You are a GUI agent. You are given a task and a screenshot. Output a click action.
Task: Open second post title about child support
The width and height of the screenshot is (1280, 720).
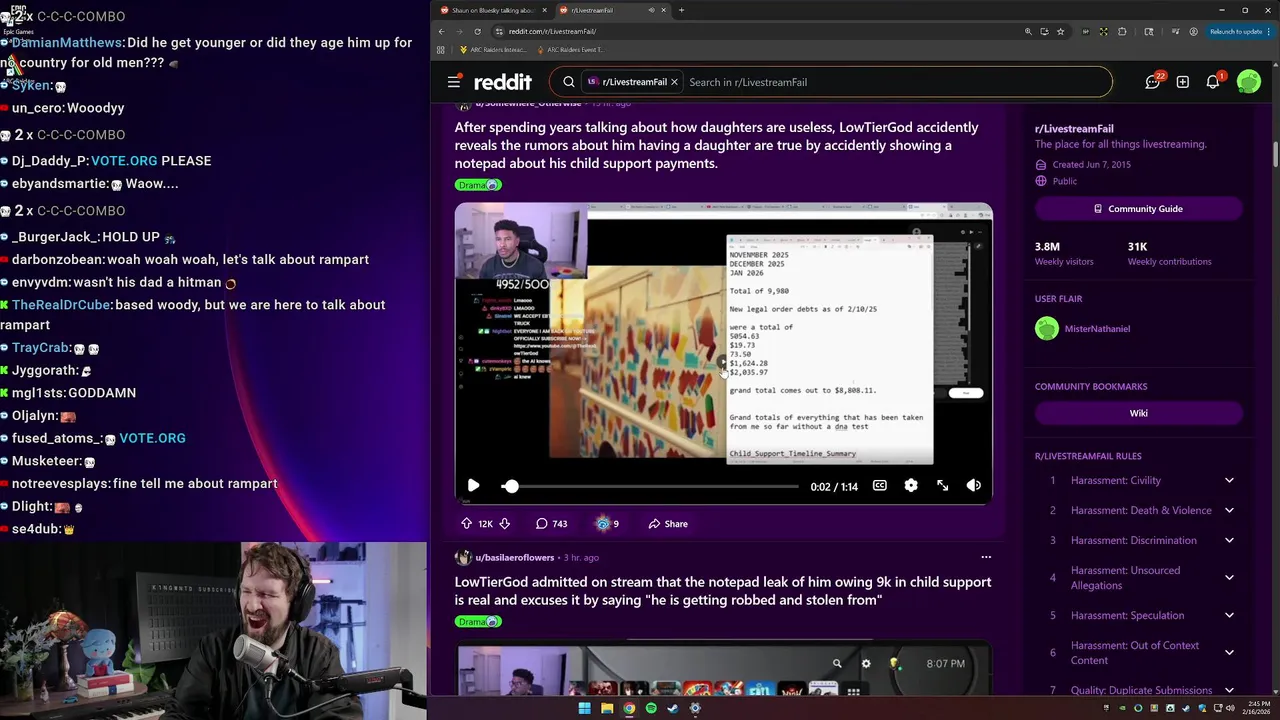tap(723, 591)
